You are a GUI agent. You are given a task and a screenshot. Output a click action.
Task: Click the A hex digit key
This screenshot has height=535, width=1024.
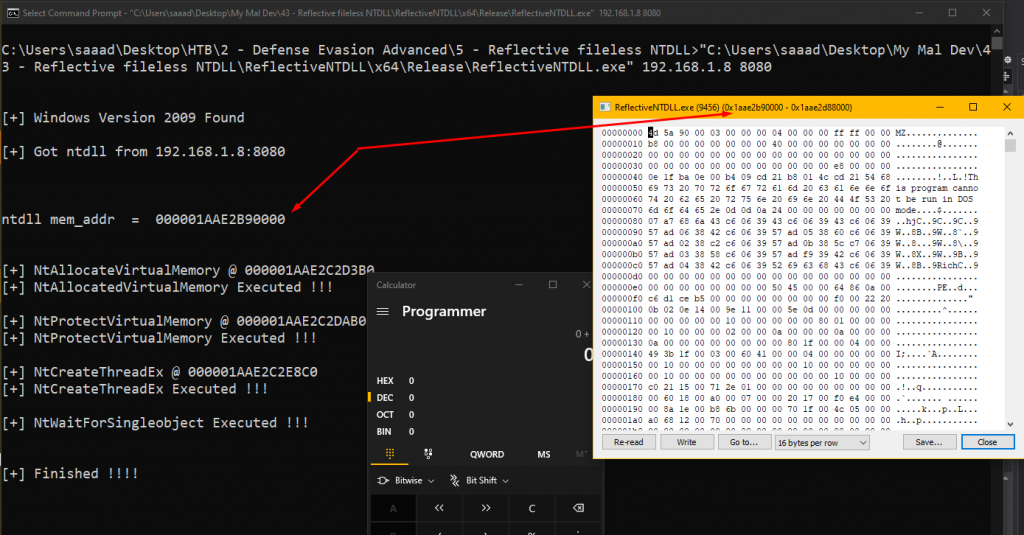[x=393, y=508]
